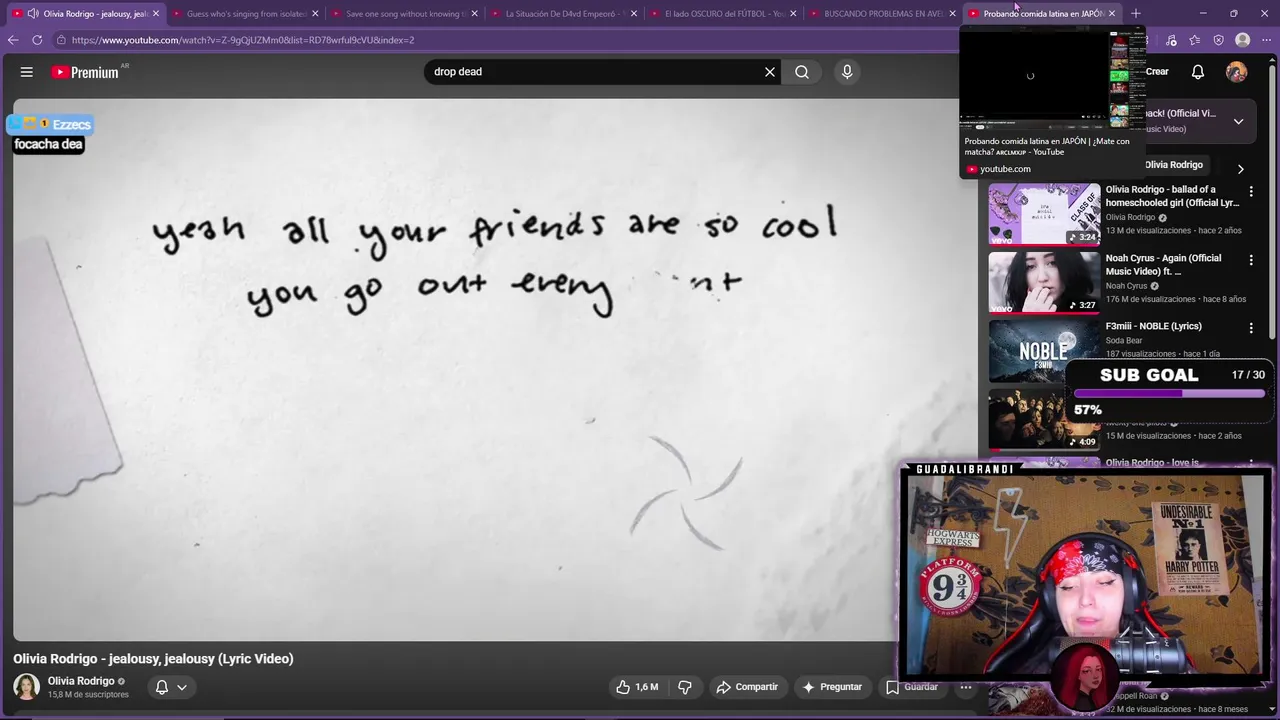Switch to Save one song tab
Screen dimensions: 1280x720
pyautogui.click(x=403, y=14)
